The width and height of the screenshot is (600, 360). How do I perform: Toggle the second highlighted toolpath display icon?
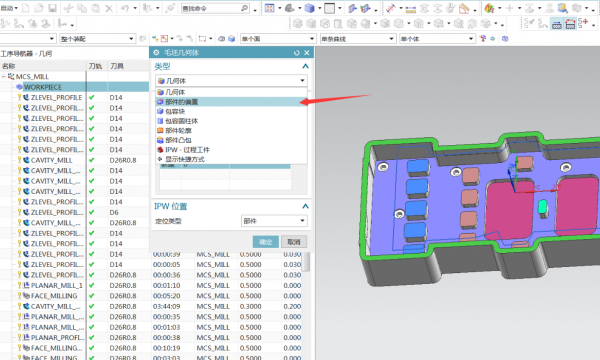tap(570, 24)
